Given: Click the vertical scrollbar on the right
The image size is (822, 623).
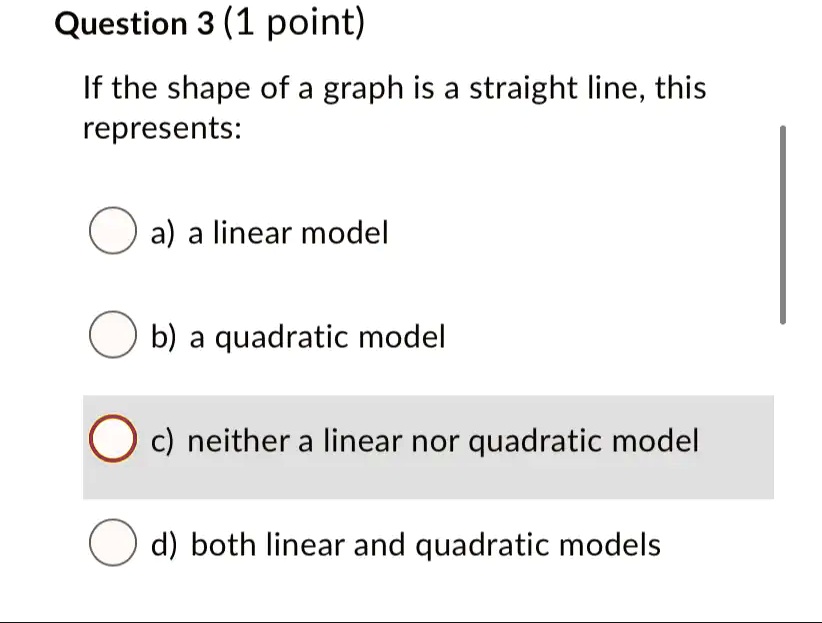Looking at the screenshot, I should [x=784, y=225].
